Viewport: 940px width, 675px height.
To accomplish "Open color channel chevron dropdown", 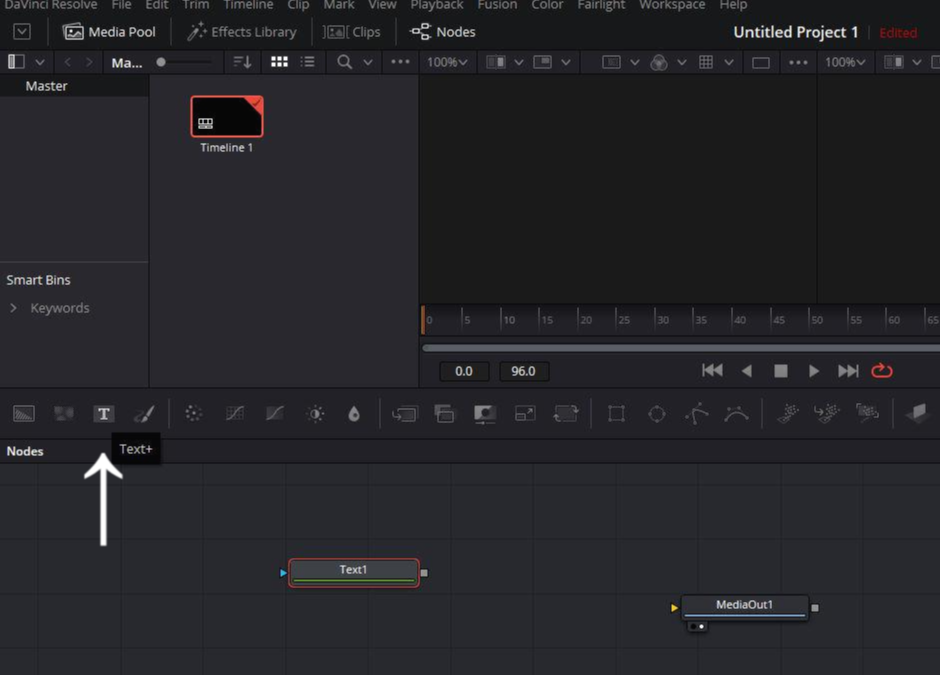I will coord(682,62).
